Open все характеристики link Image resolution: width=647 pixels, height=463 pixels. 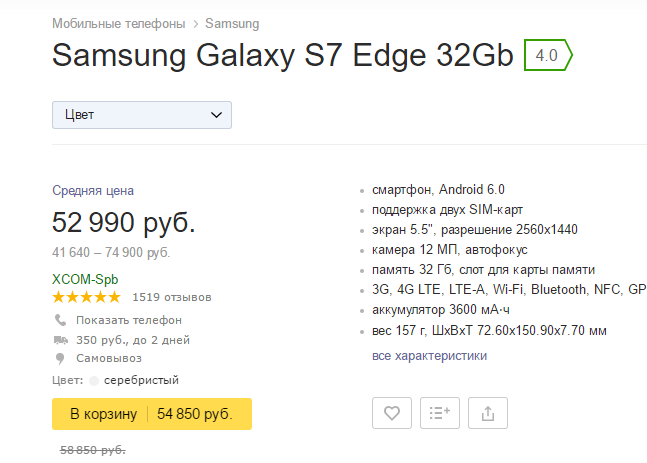(429, 355)
